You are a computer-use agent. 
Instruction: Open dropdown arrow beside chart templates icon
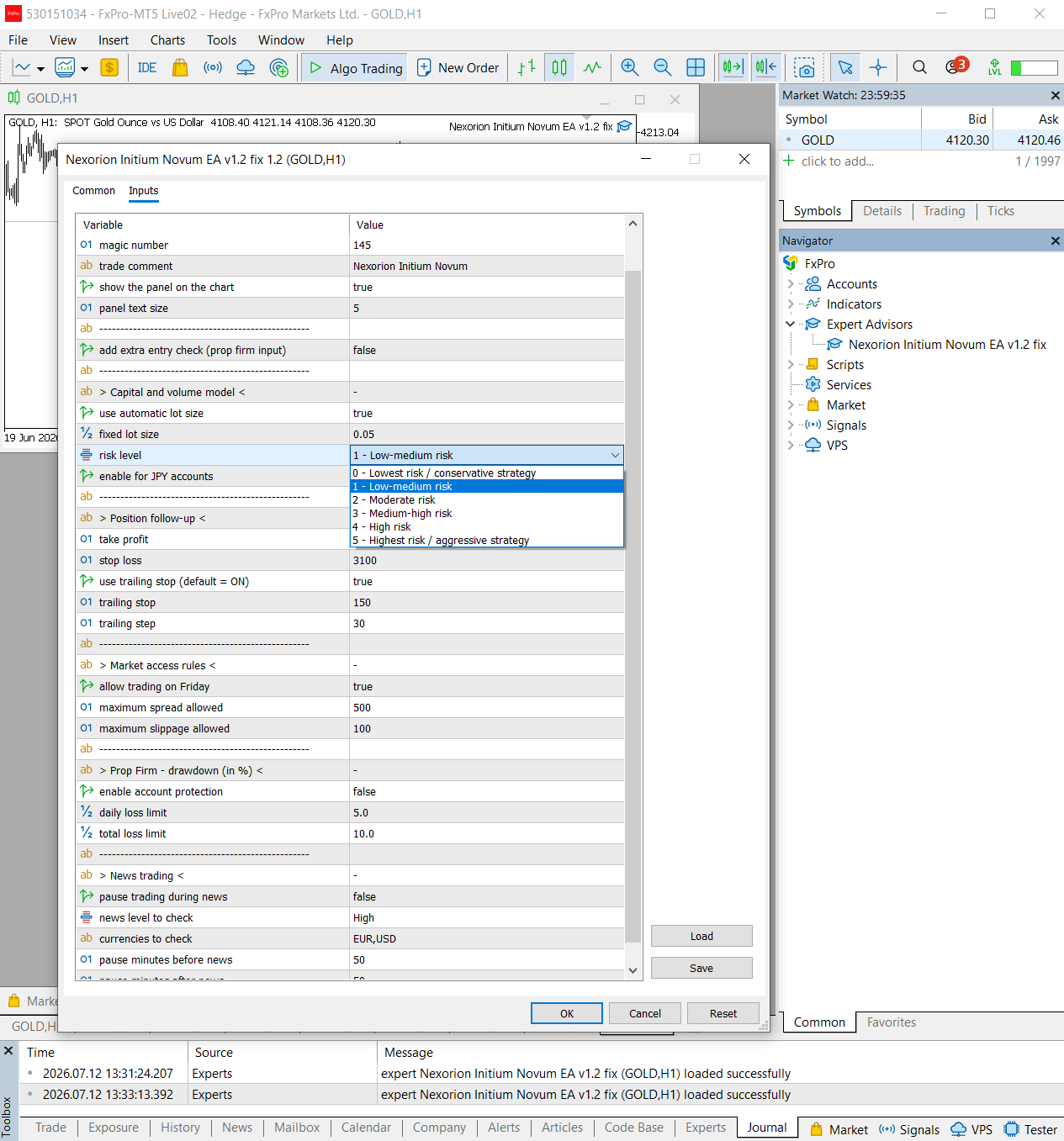coord(84,69)
